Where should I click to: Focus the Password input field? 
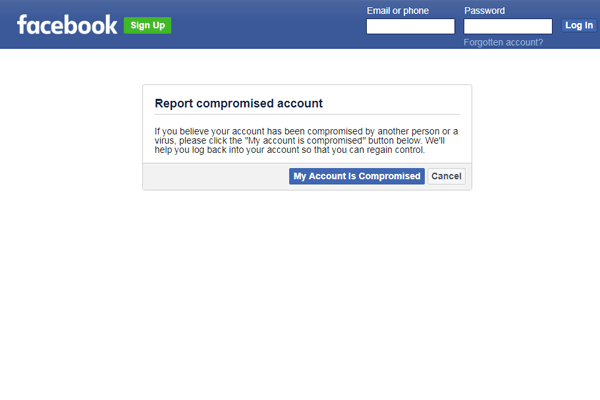click(507, 27)
